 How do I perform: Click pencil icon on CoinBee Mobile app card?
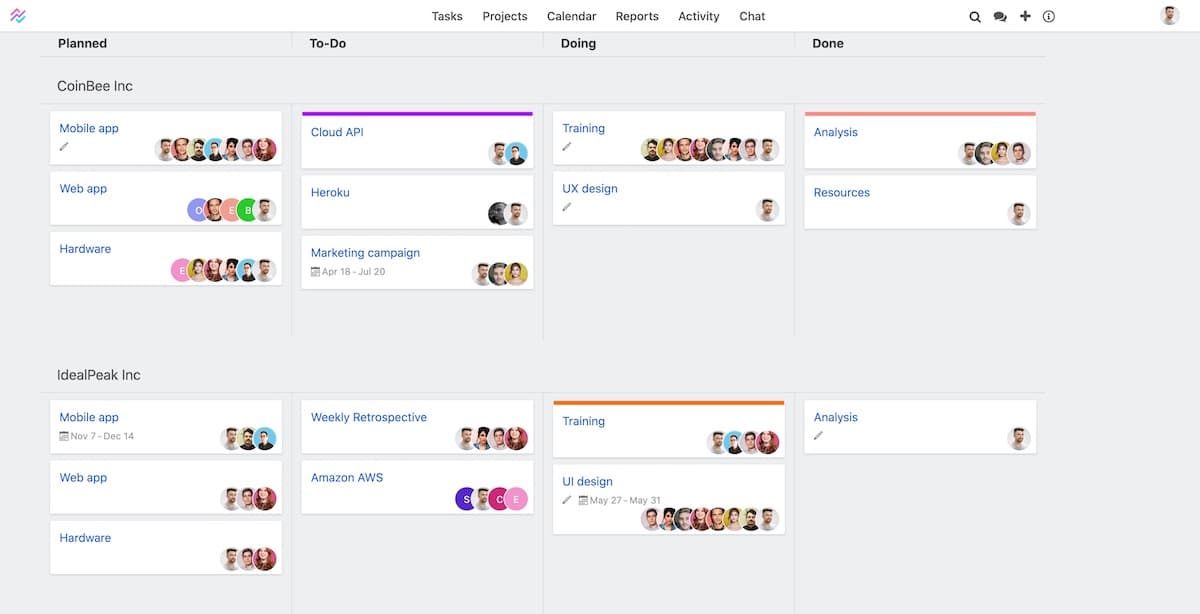tap(64, 146)
